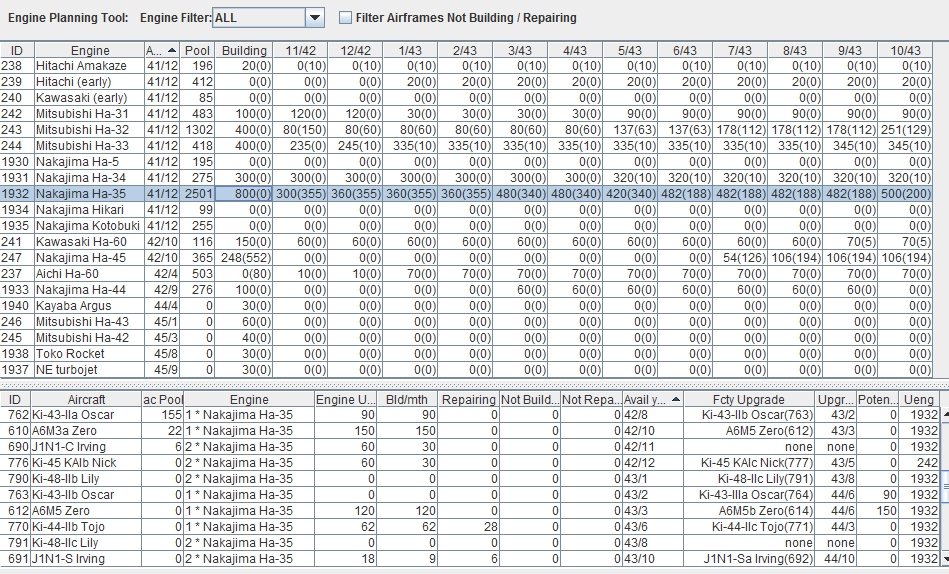Select the Mitsubishi Ha-33 engine row

click(466, 145)
